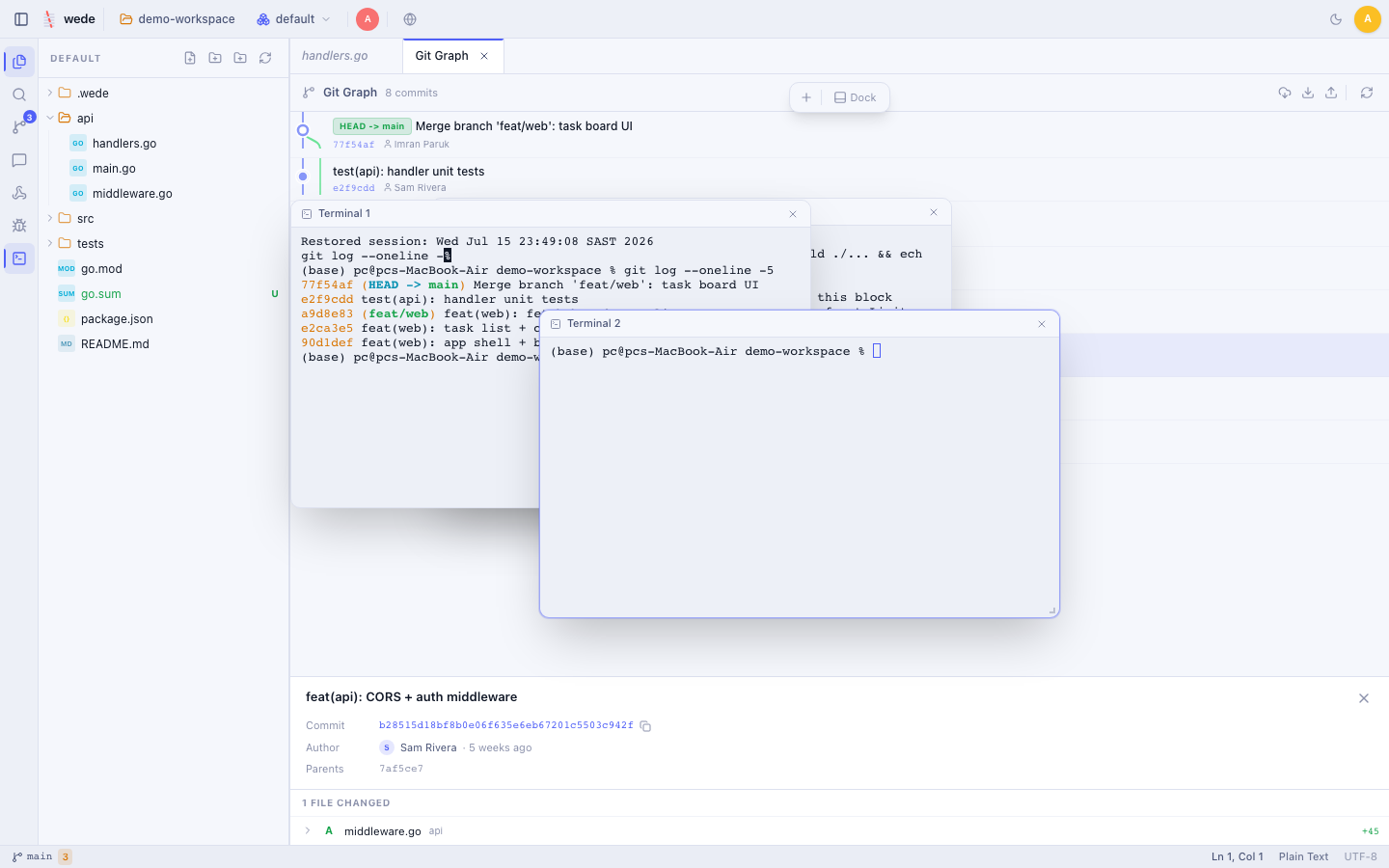Open the Search view in activity bar

[x=19, y=95]
